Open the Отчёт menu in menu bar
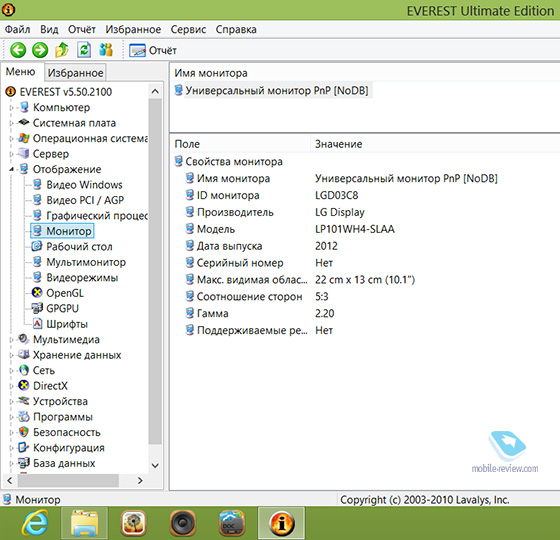This screenshot has width=560, height=540. [82, 29]
